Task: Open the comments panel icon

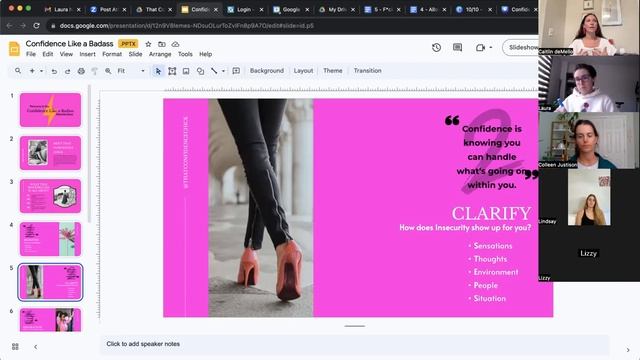Action: 458,48
